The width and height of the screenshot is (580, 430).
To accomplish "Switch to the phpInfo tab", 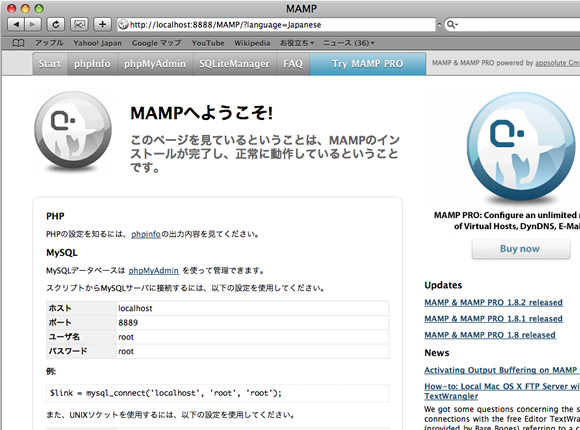I will 92,64.
